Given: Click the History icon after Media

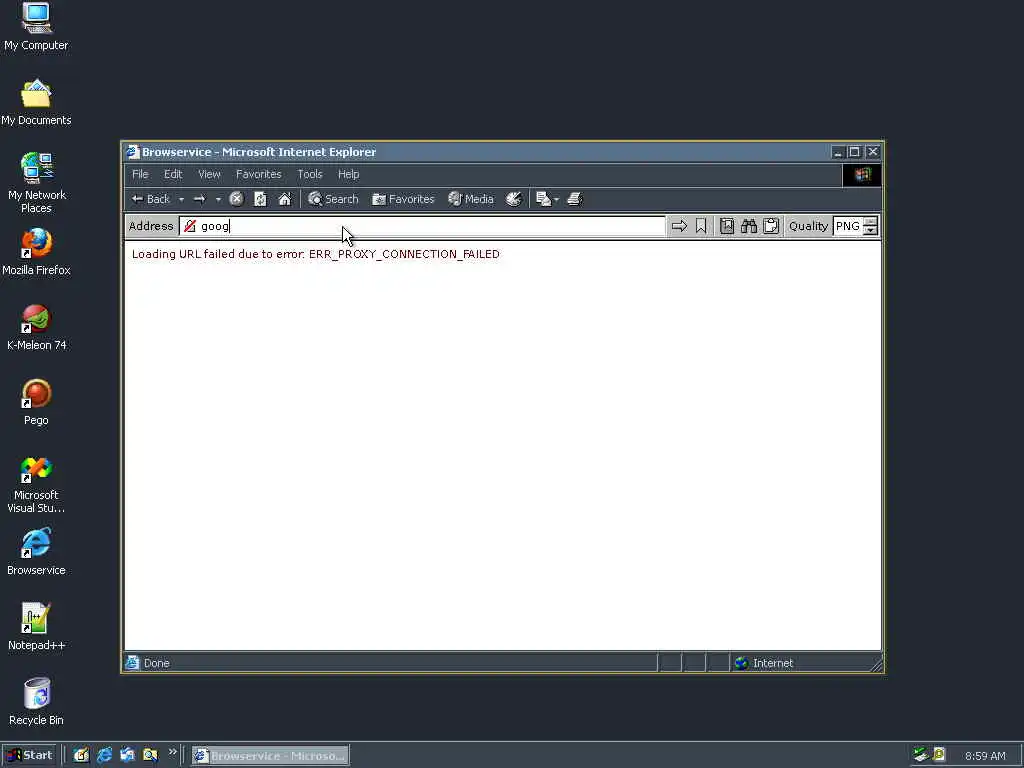Looking at the screenshot, I should 514,199.
